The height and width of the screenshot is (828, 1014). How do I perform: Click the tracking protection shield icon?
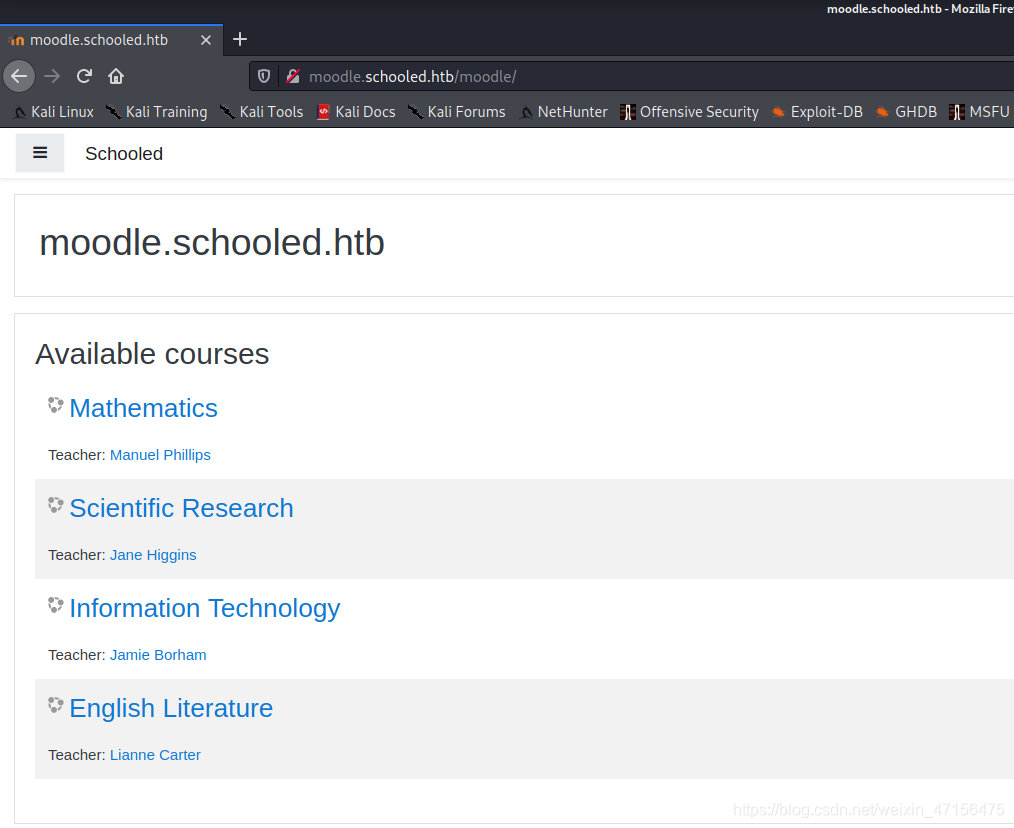tap(264, 76)
